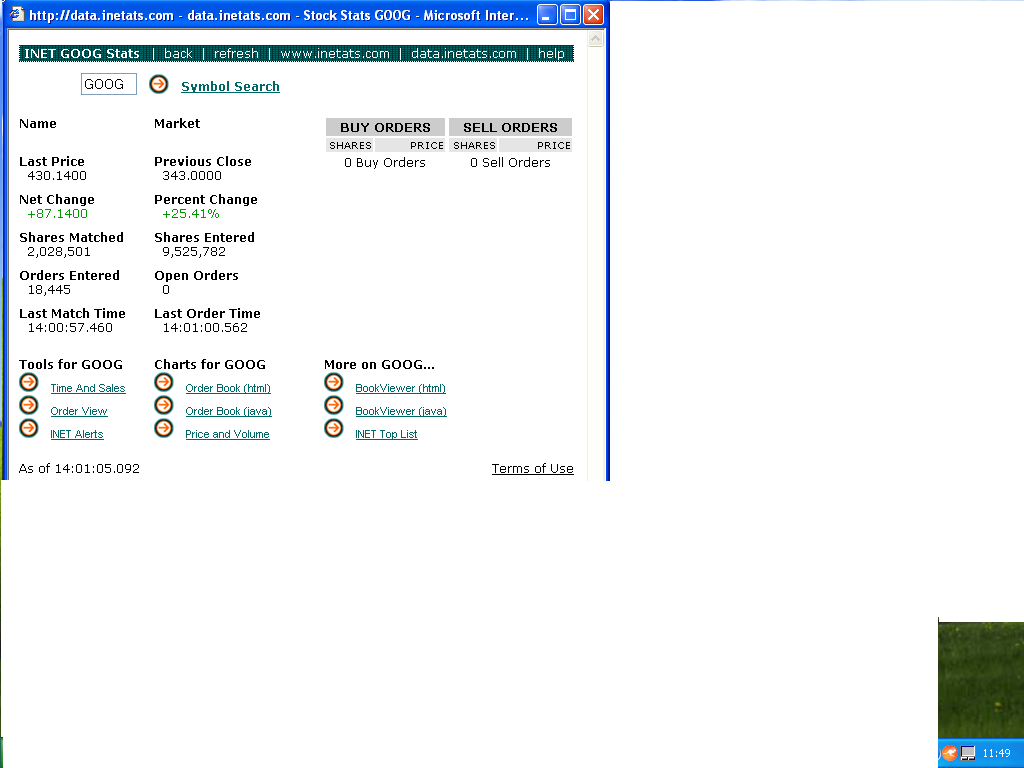Click the Net Change value +87.1400
Viewport: 1024px width, 768px height.
(57, 214)
